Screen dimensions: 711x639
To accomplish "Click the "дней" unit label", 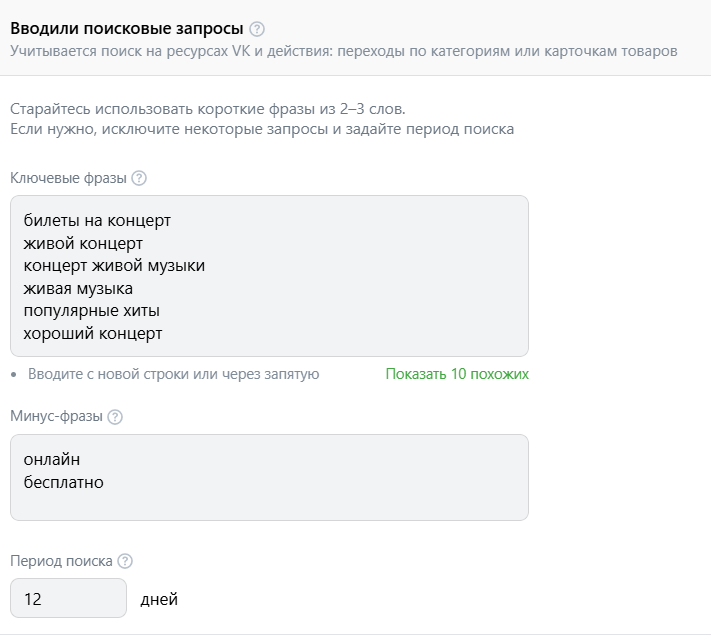I will click(159, 600).
